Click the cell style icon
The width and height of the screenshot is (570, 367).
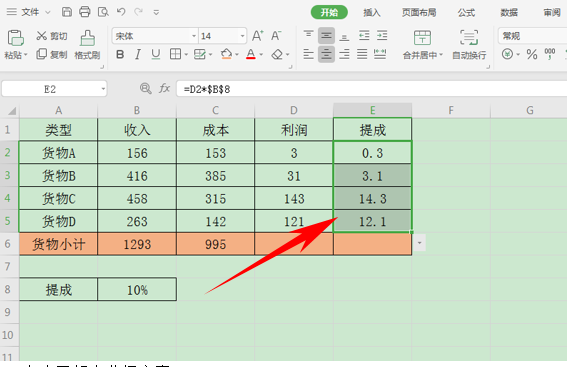tap(200, 55)
